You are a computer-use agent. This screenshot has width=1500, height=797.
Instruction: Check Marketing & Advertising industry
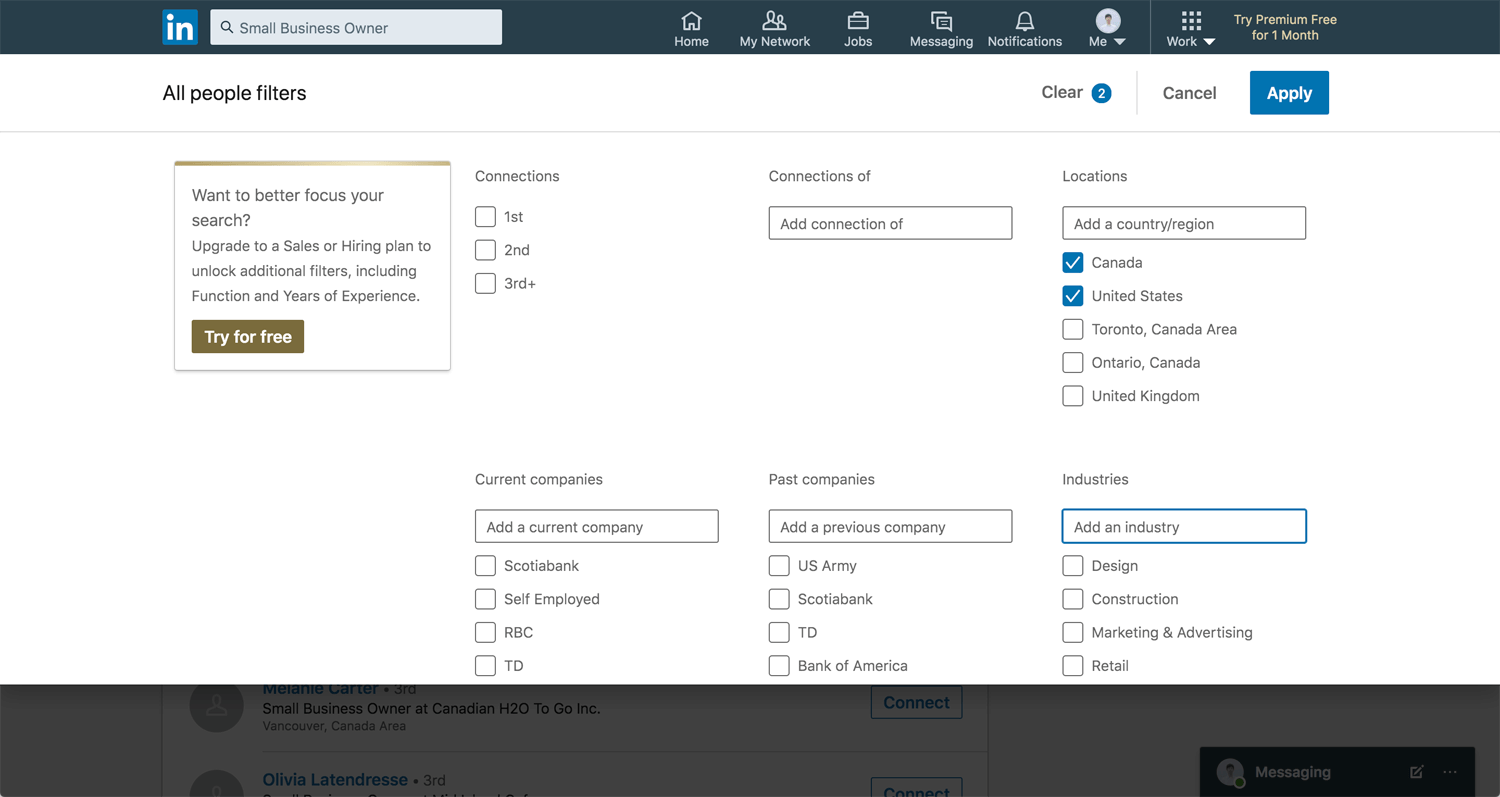tap(1073, 632)
